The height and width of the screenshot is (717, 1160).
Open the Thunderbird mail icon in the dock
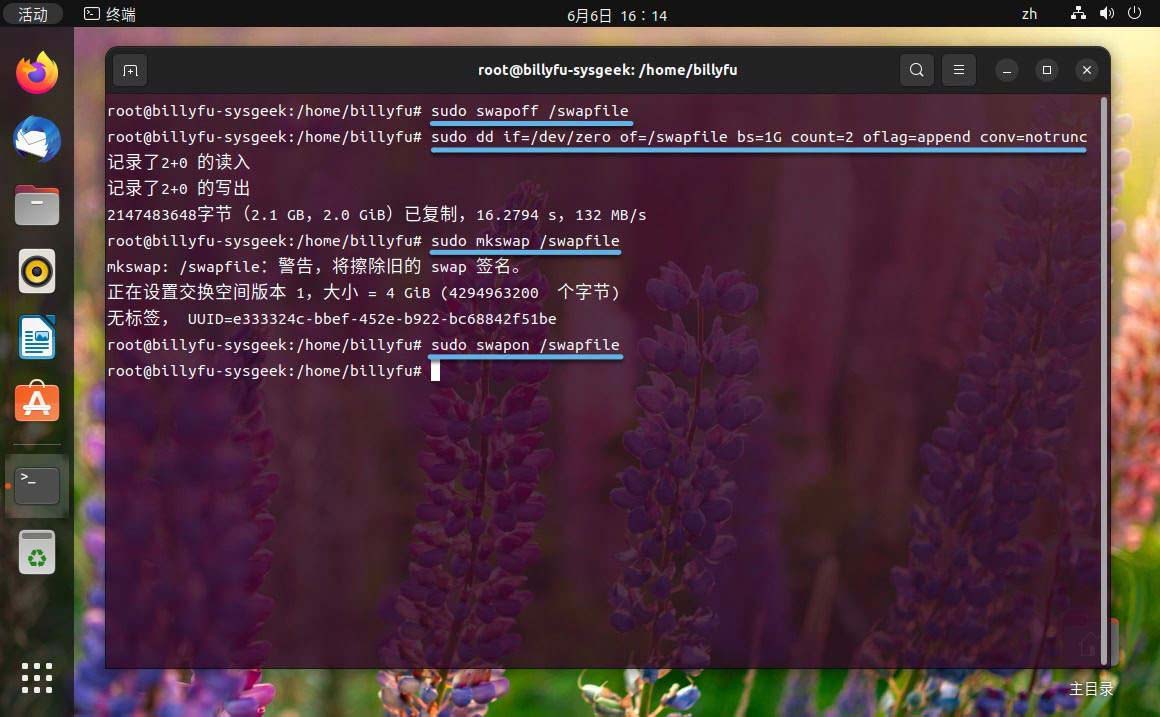(x=36, y=138)
